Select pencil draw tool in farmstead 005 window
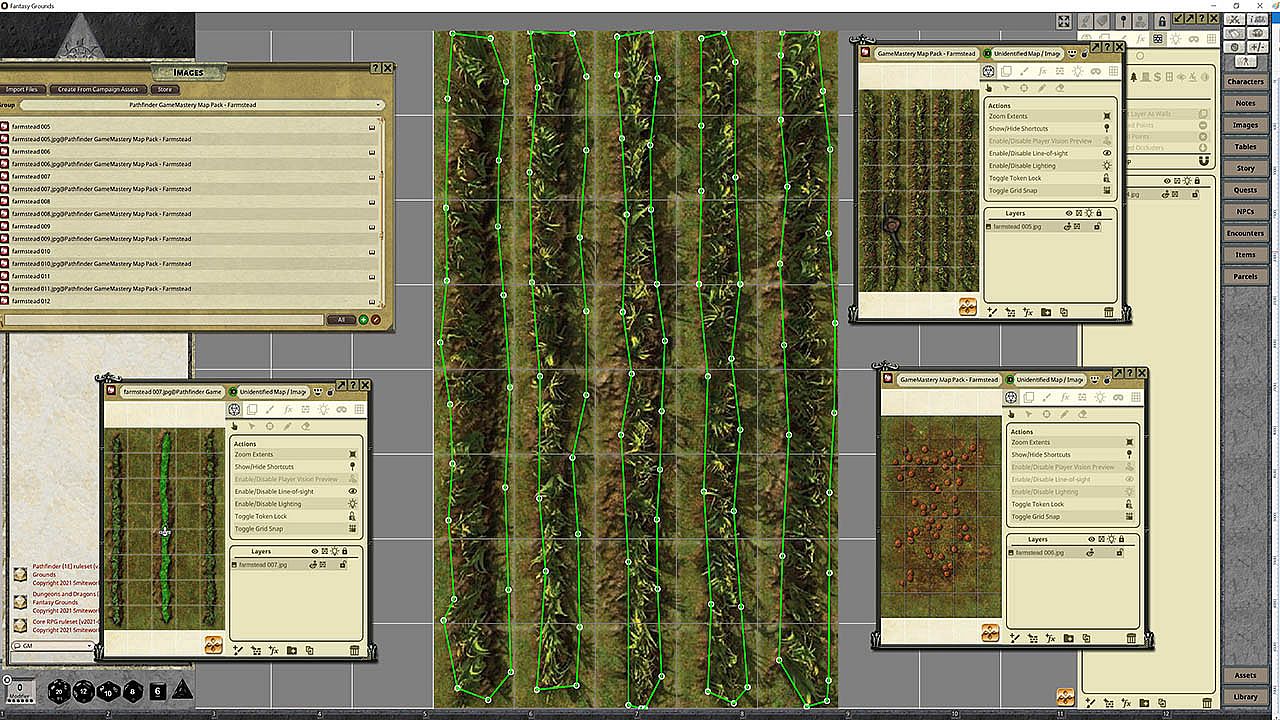The image size is (1280, 720). (1041, 88)
